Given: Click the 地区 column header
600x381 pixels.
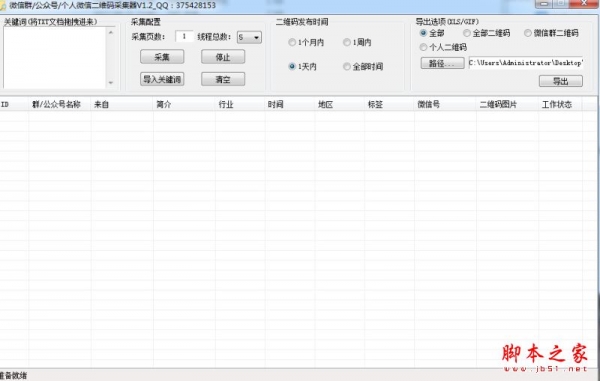Looking at the screenshot, I should click(339, 104).
